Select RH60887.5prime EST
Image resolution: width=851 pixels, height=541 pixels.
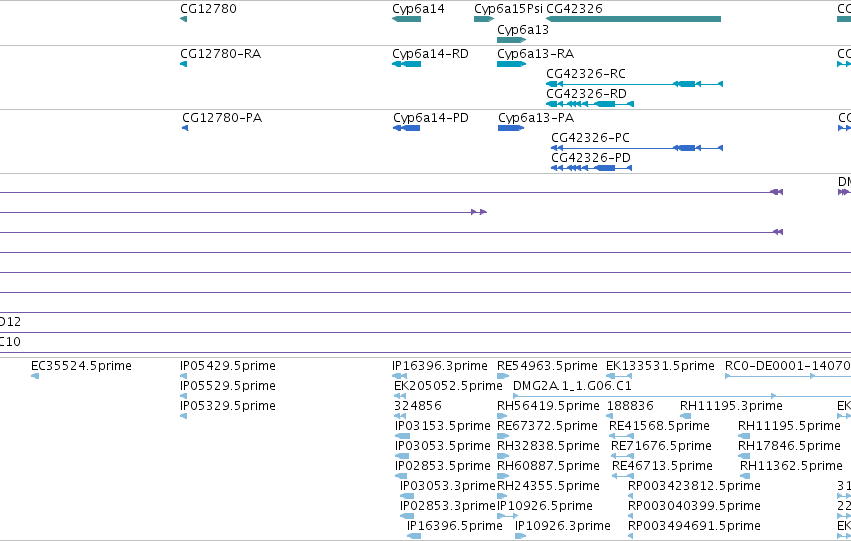[x=503, y=476]
